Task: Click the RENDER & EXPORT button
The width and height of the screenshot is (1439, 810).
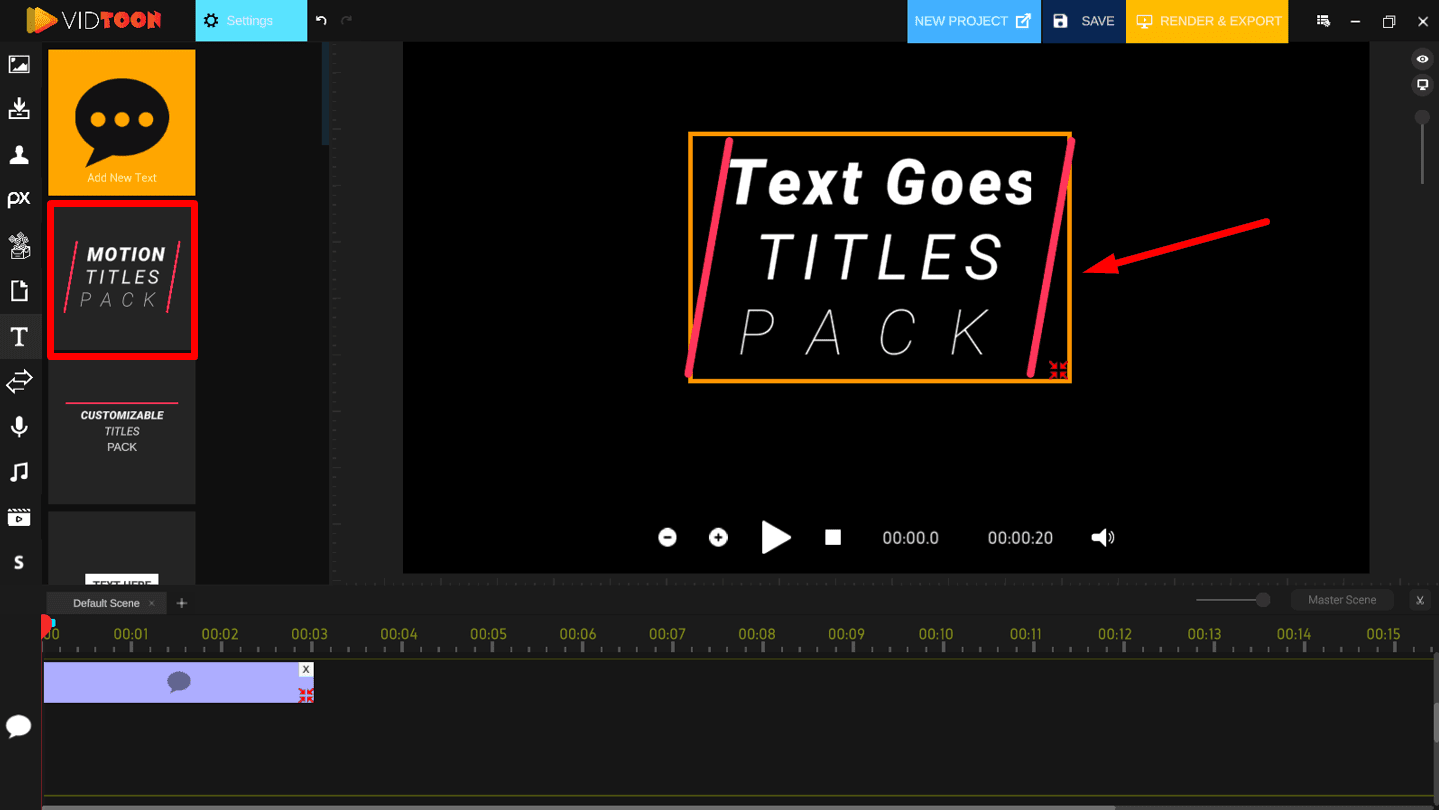Action: tap(1207, 21)
